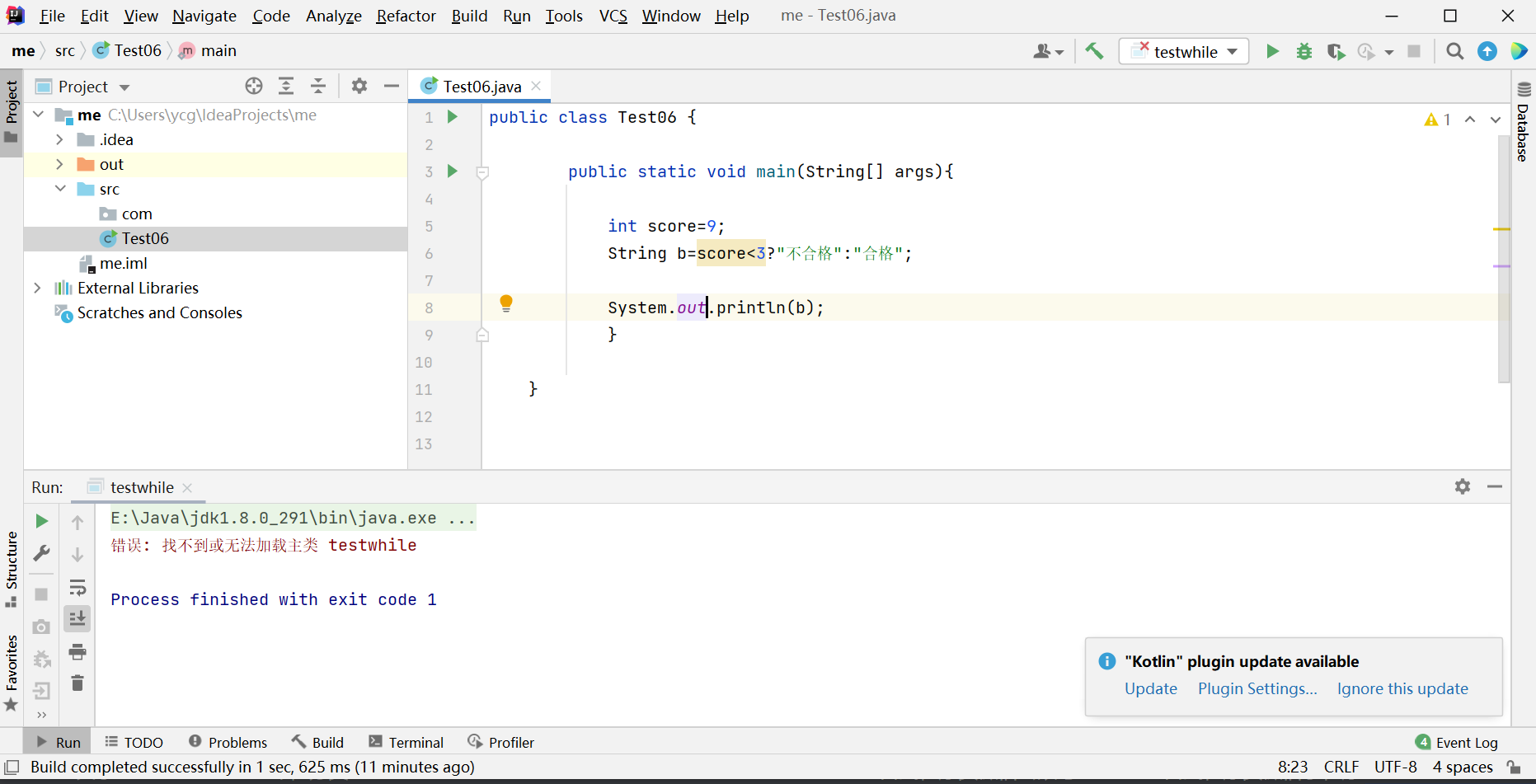The width and height of the screenshot is (1536, 784).
Task: Open the testwhile run configuration dropdown
Action: coord(1184,51)
